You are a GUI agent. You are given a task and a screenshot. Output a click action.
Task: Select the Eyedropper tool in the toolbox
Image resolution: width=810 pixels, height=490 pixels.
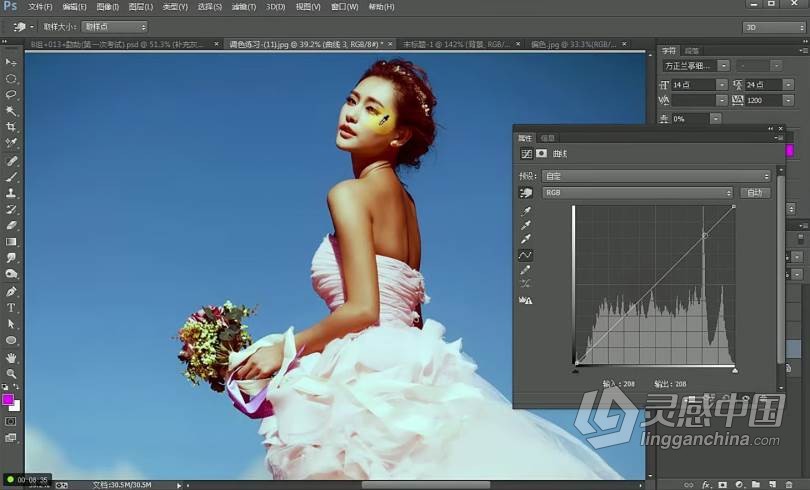(11, 143)
